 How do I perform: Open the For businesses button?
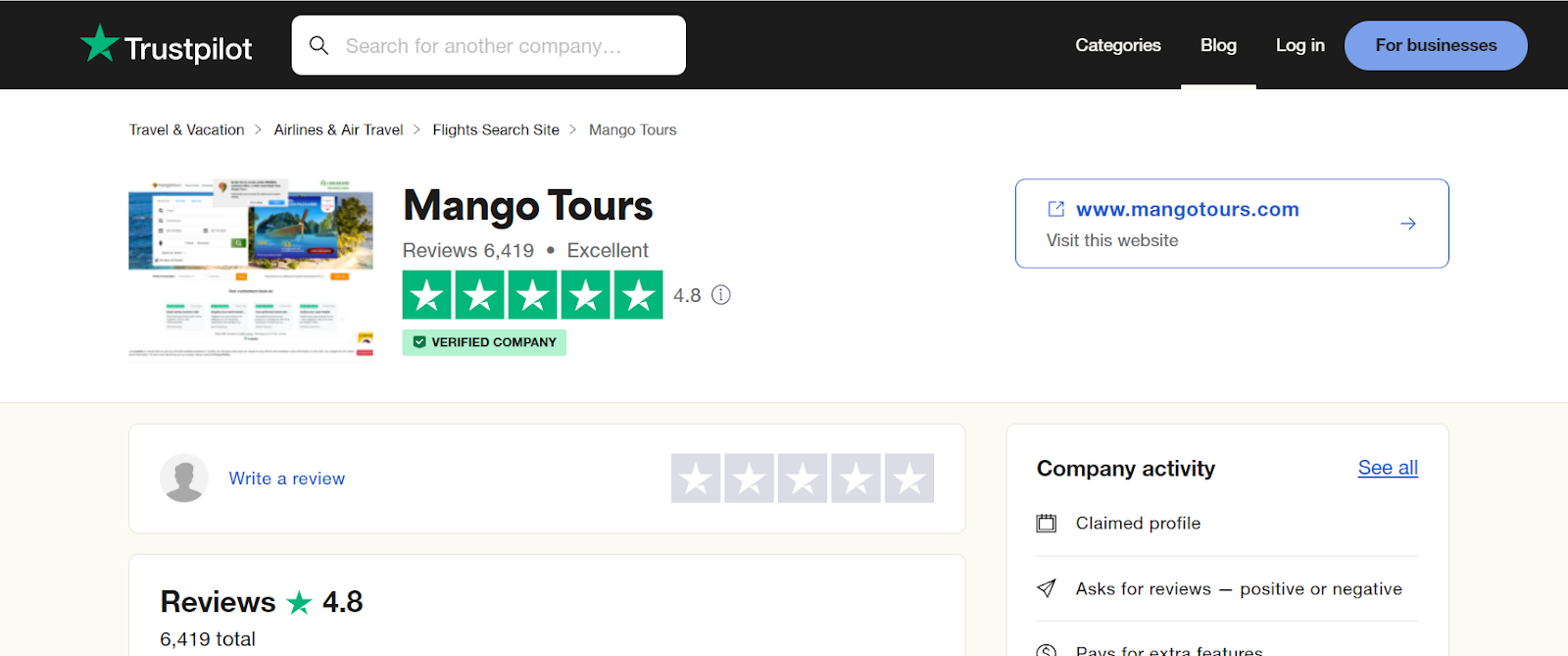pyautogui.click(x=1436, y=45)
